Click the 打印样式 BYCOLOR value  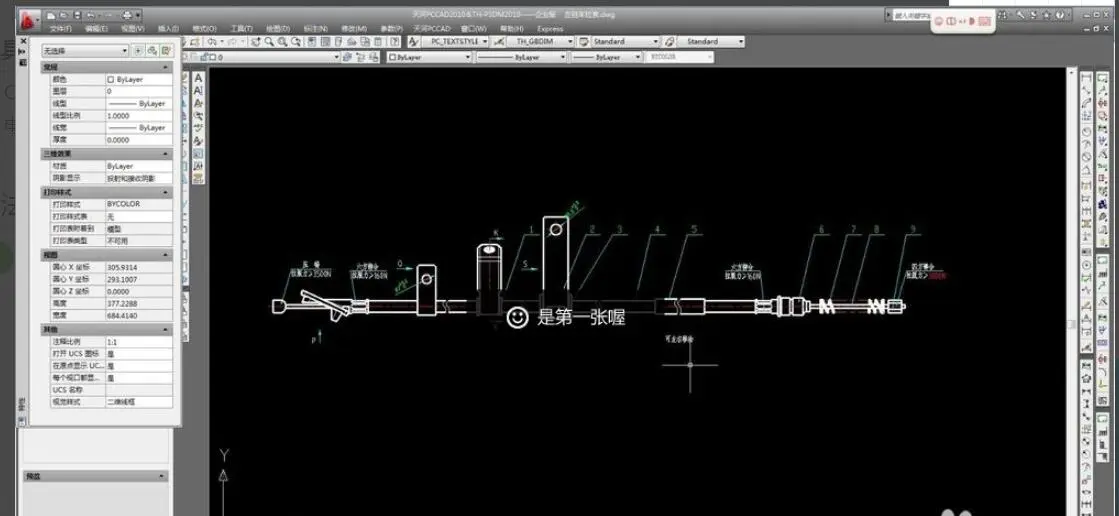click(x=139, y=204)
